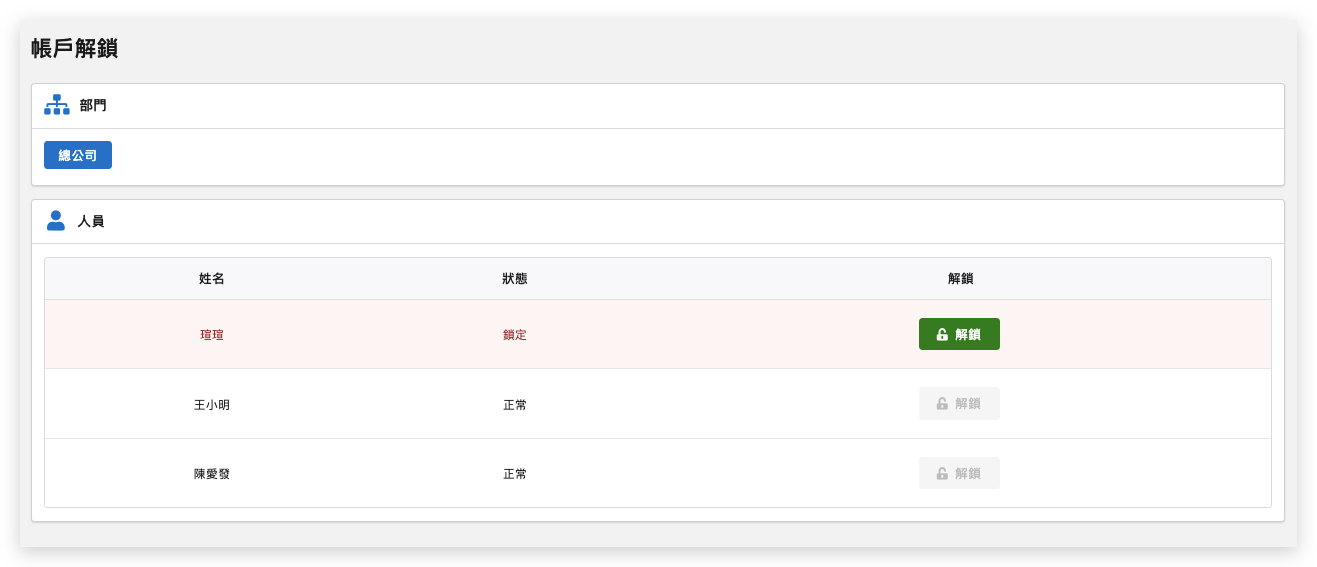
Task: Click the department org-chart icon
Action: (x=56, y=105)
